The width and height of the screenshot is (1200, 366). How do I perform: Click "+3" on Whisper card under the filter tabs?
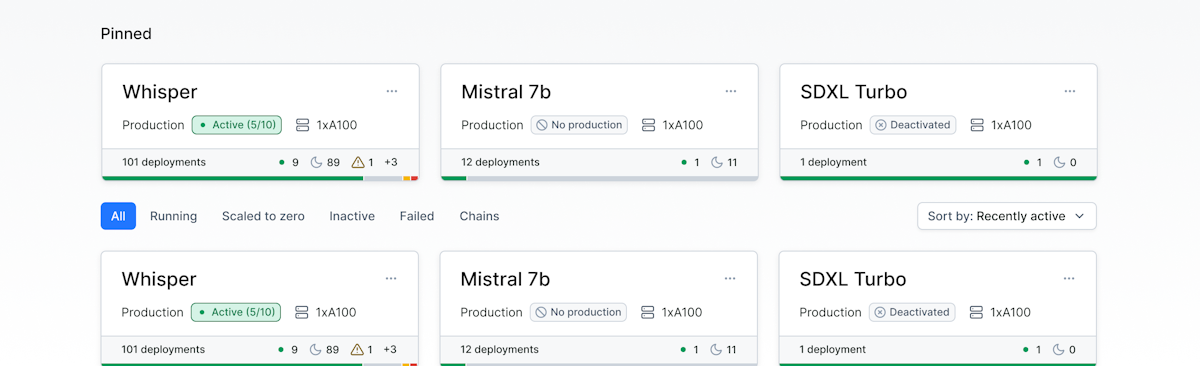click(x=390, y=349)
